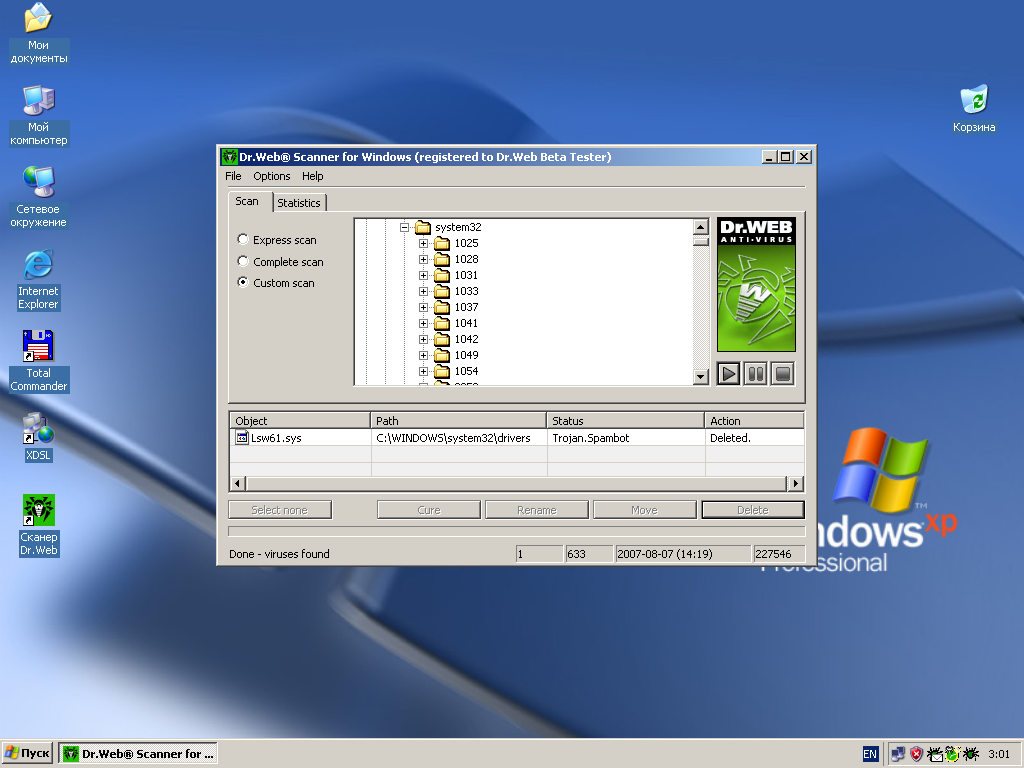This screenshot has height=768, width=1024.
Task: Stop the scan with the stop button
Action: click(x=782, y=374)
